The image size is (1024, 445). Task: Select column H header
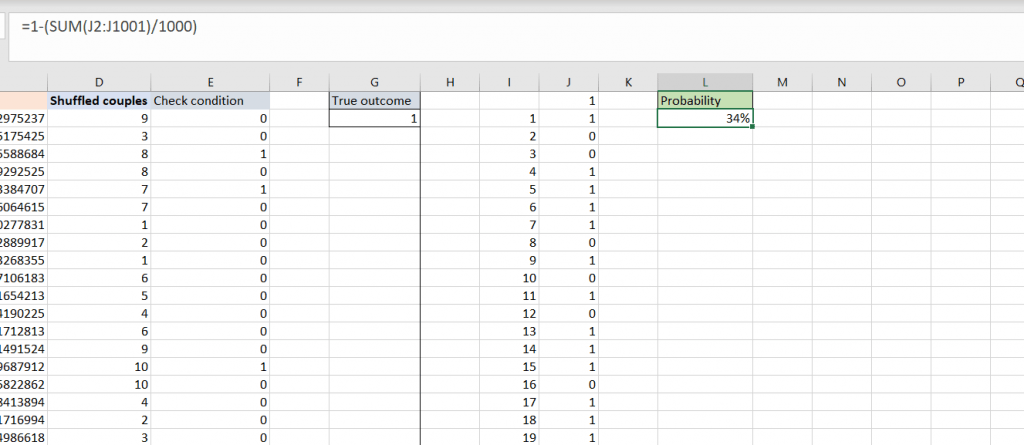point(450,82)
